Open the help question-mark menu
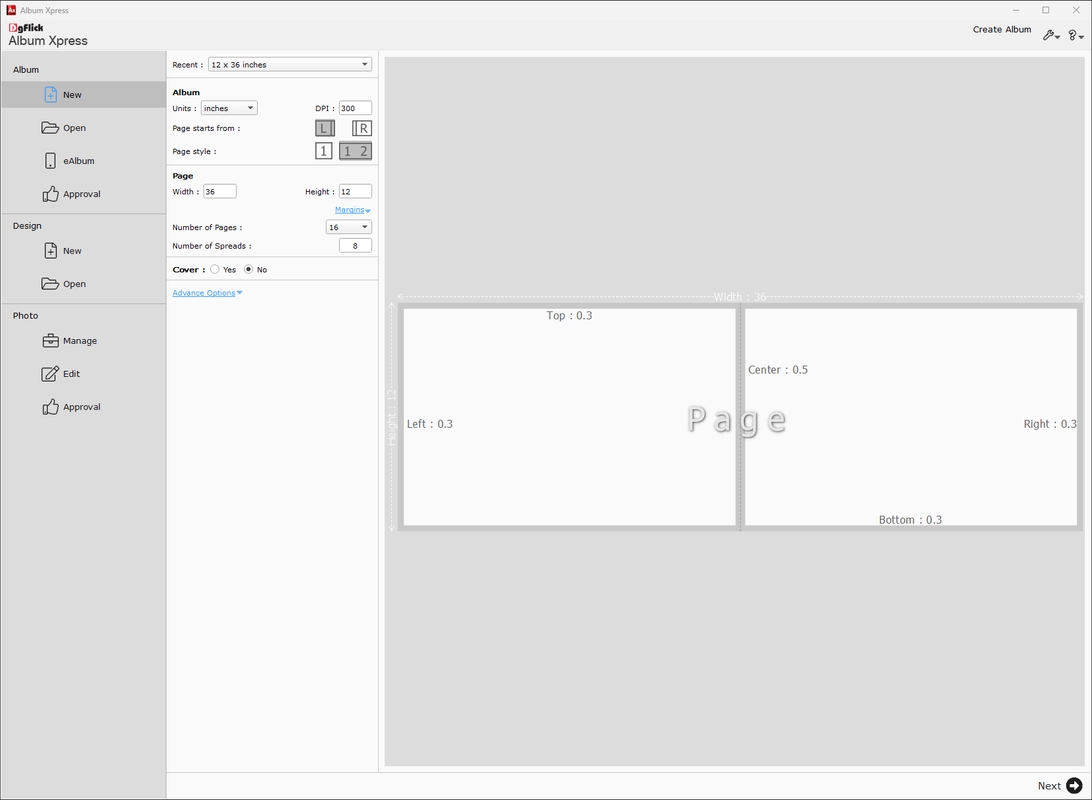The width and height of the screenshot is (1092, 800). (1076, 35)
